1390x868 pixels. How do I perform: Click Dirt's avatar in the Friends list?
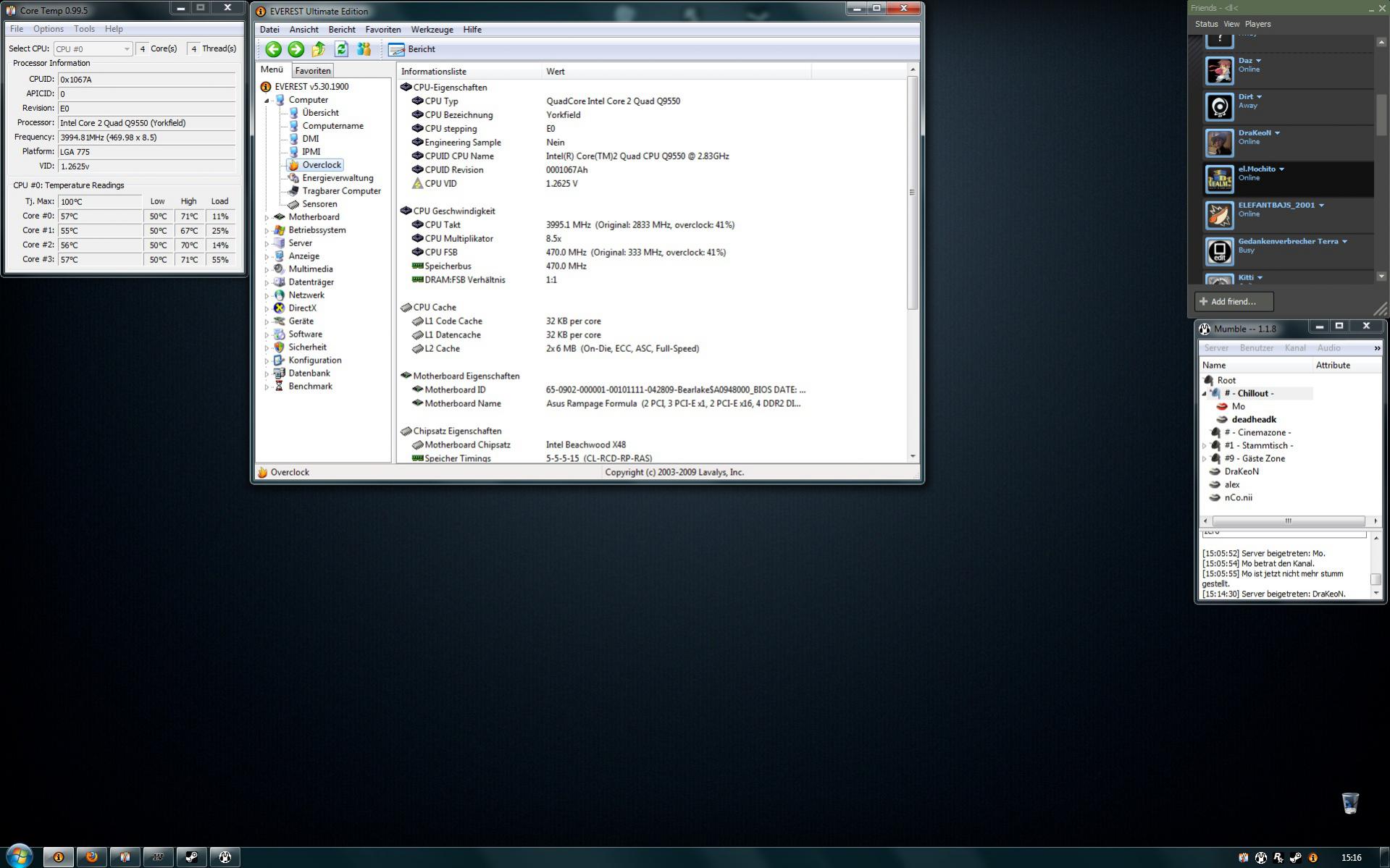point(1219,106)
